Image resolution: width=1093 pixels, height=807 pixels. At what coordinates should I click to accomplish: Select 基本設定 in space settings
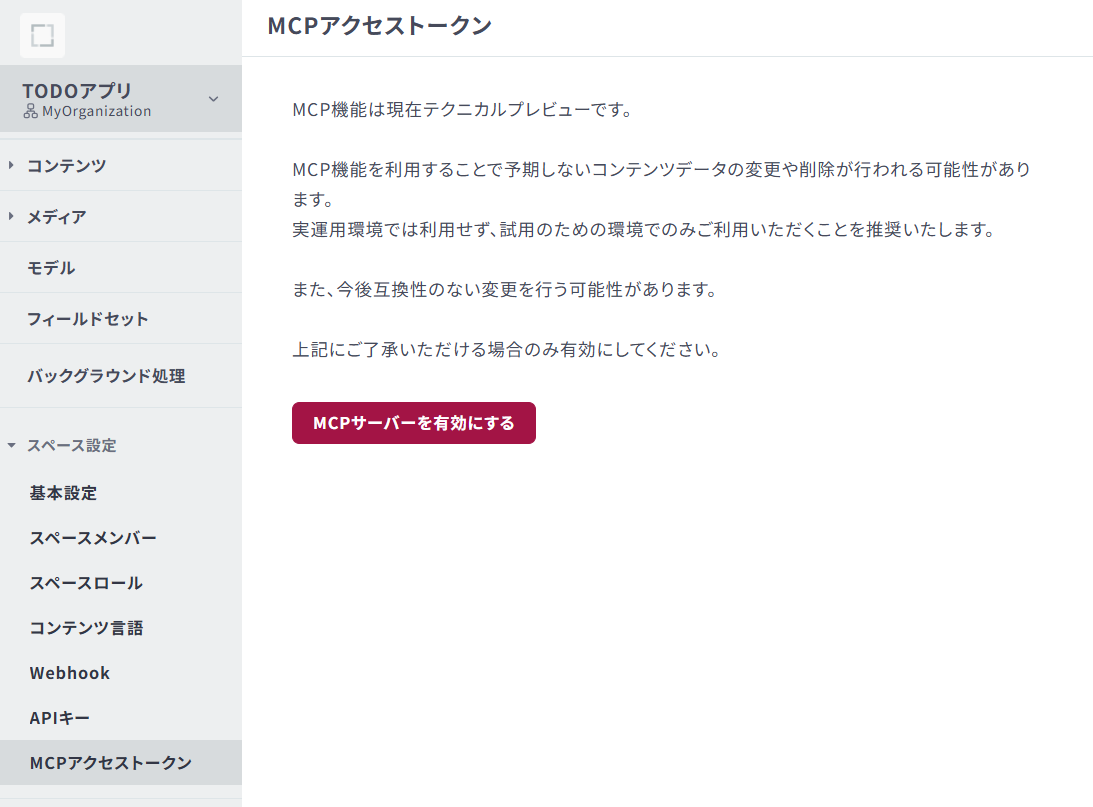coord(63,493)
